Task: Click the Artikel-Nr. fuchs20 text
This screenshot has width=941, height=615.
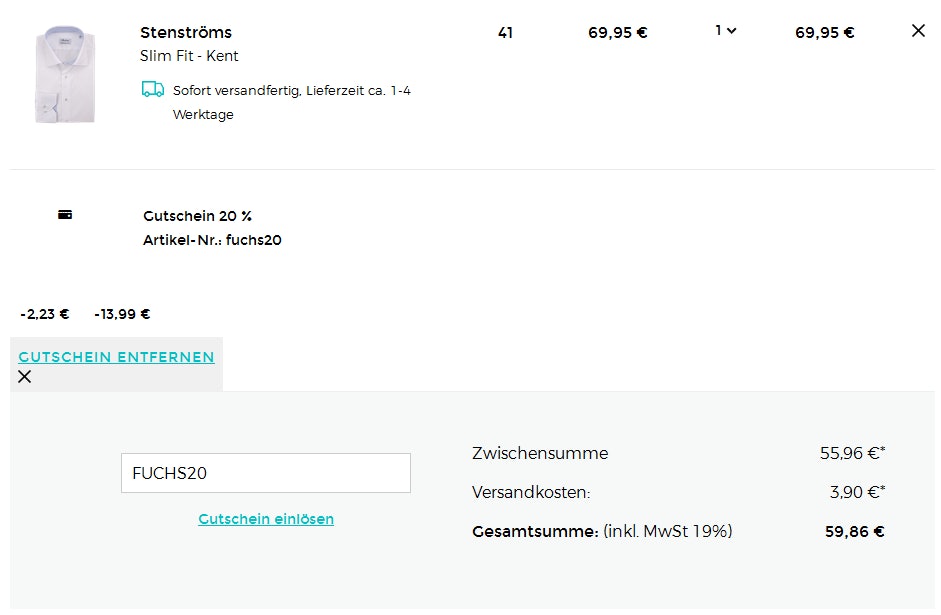Action: [212, 240]
